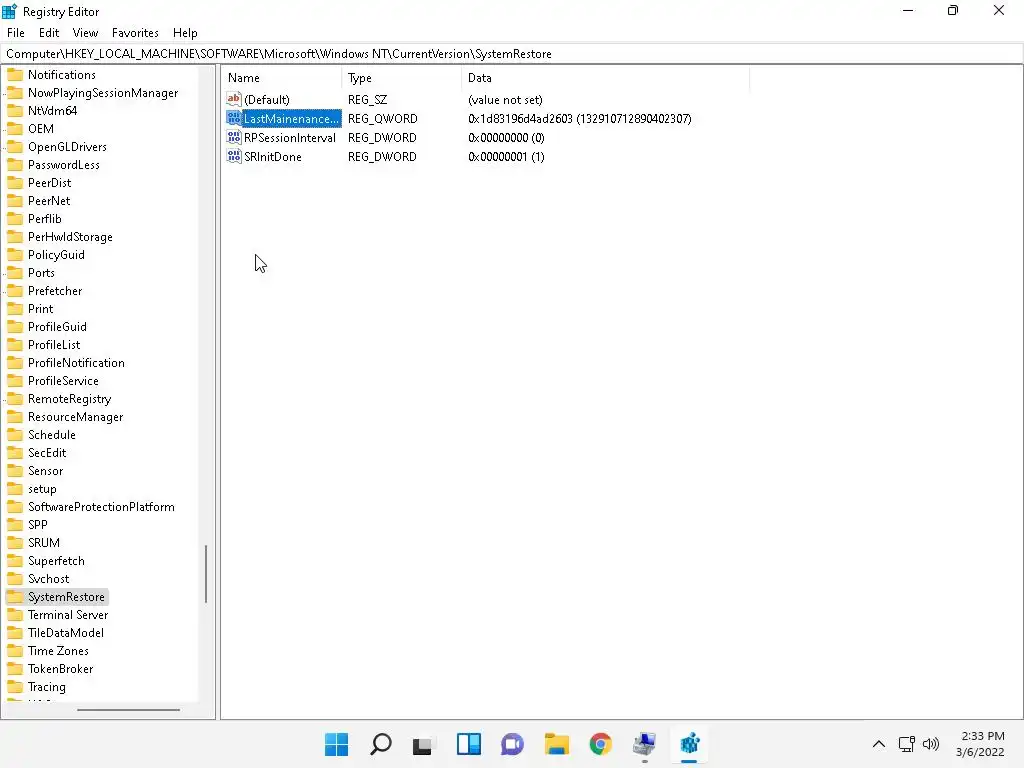The image size is (1024, 768).
Task: Open taskbar Search
Action: pyautogui.click(x=381, y=744)
